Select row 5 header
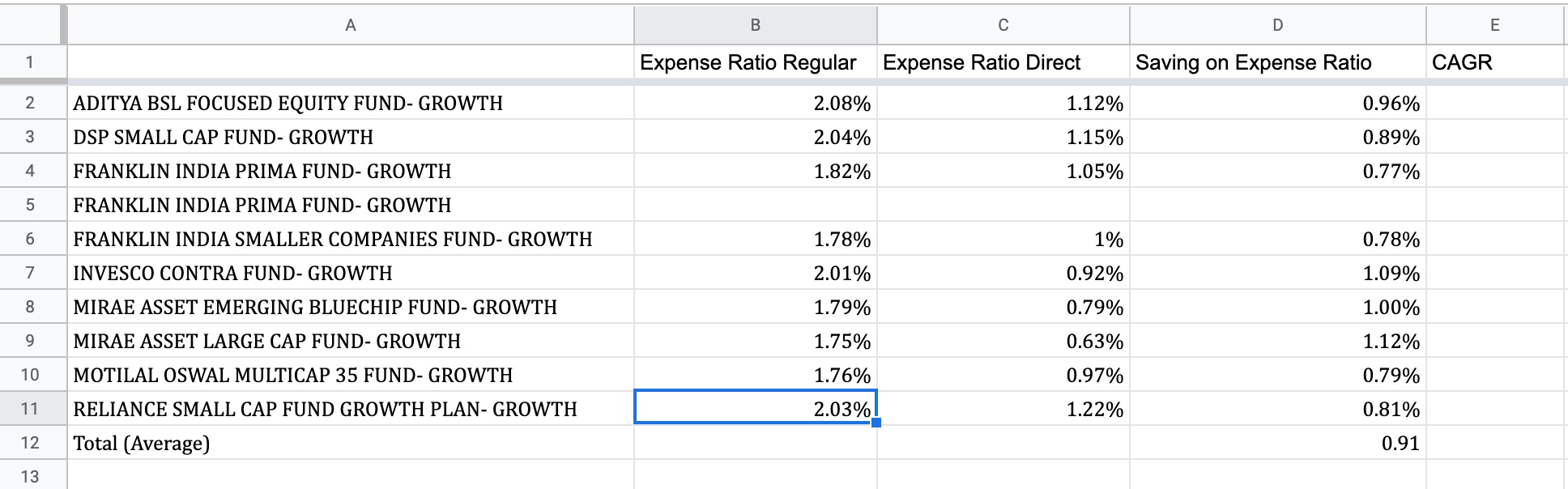 pos(30,205)
